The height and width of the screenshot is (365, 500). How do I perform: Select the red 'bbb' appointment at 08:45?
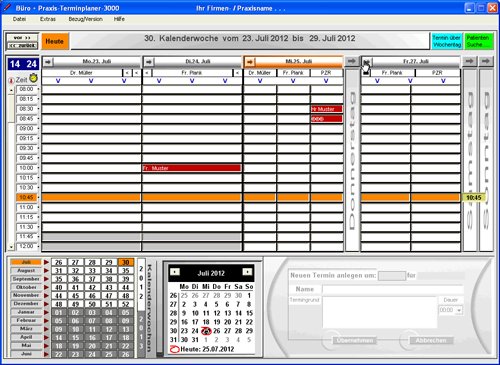[327, 119]
